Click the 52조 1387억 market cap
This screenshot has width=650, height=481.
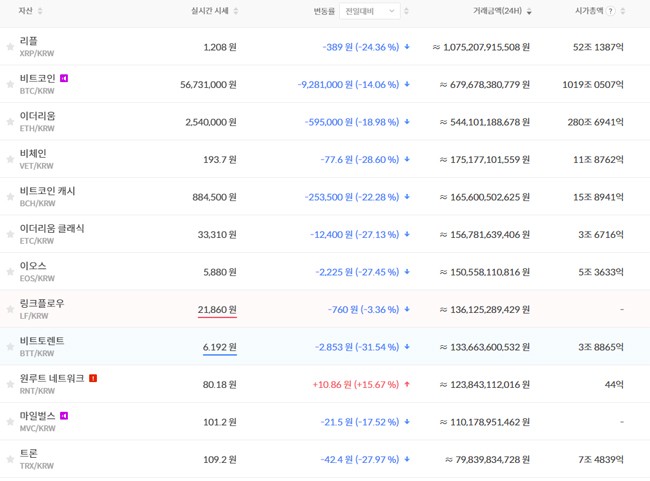tap(598, 47)
